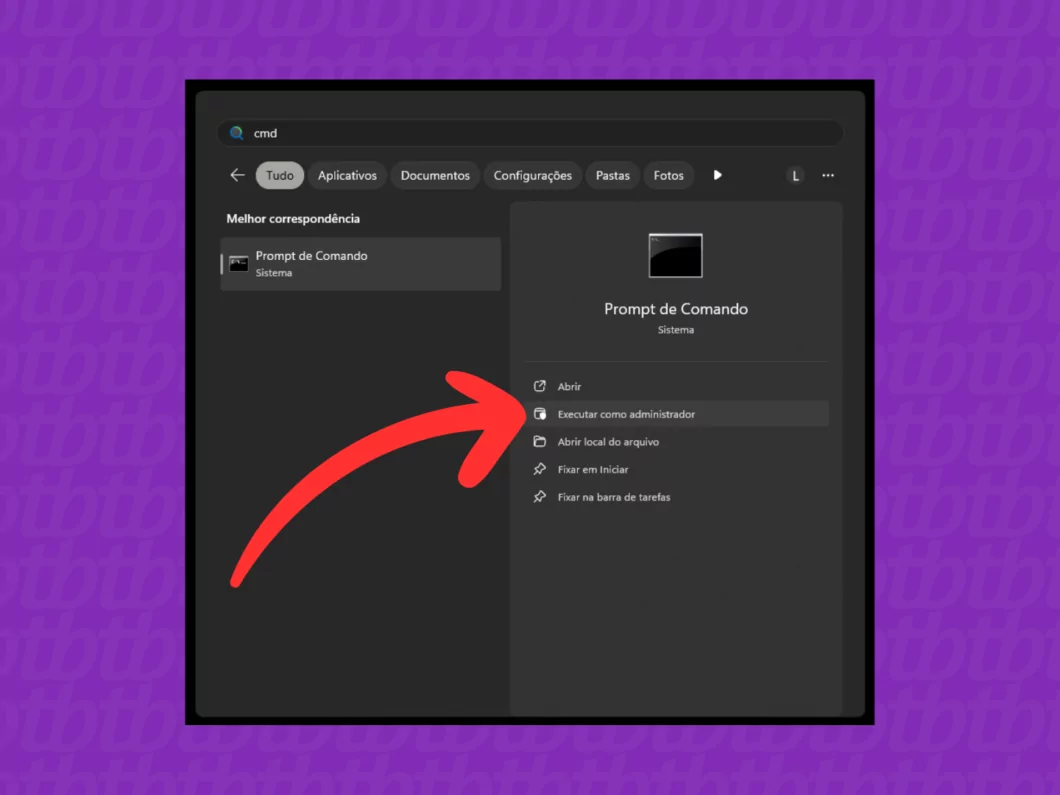Click the pin icon beside Fixar em Iniciar

[539, 469]
